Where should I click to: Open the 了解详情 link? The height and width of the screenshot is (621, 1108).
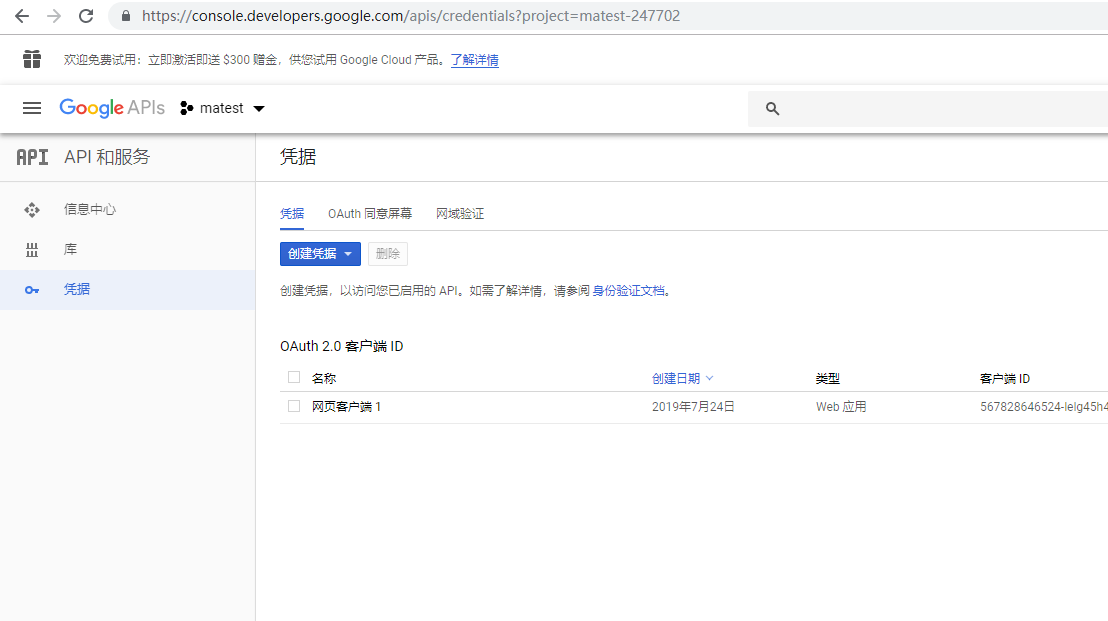click(475, 60)
